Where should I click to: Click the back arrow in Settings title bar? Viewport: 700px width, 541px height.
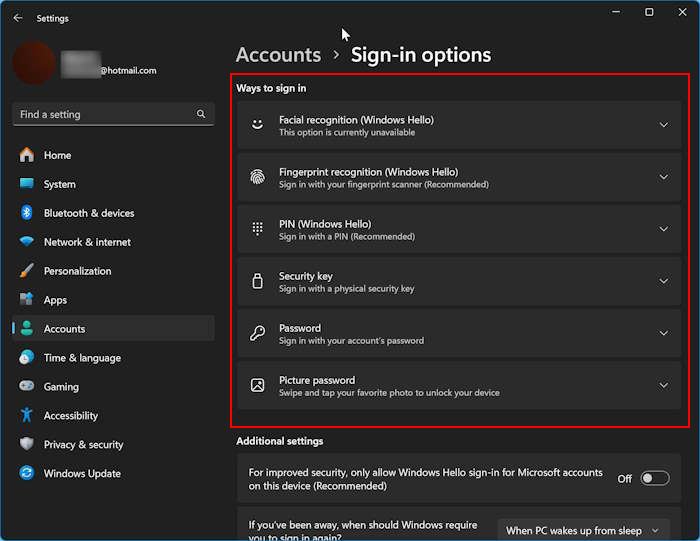[x=18, y=18]
